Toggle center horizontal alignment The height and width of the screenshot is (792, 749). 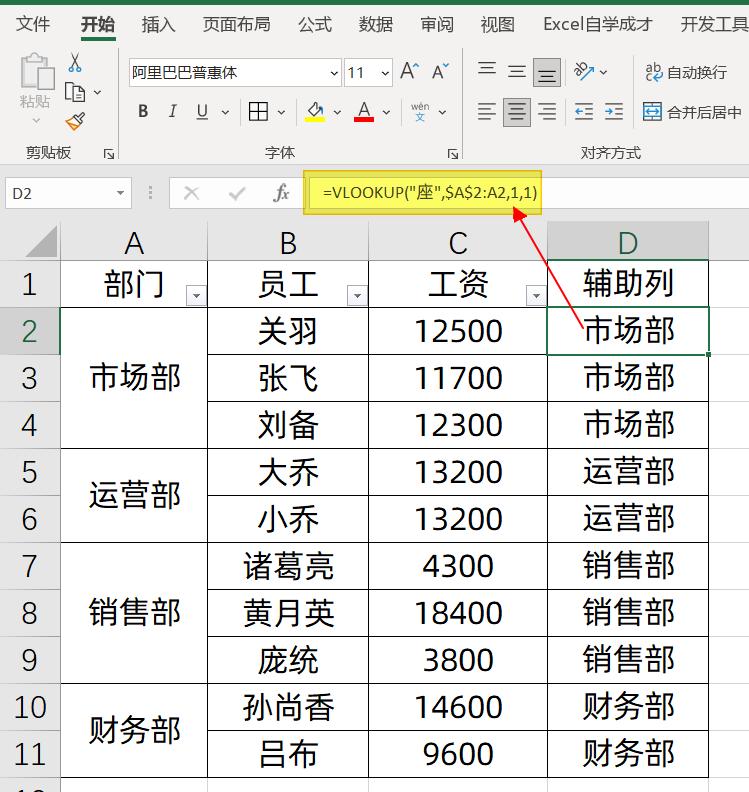click(517, 112)
